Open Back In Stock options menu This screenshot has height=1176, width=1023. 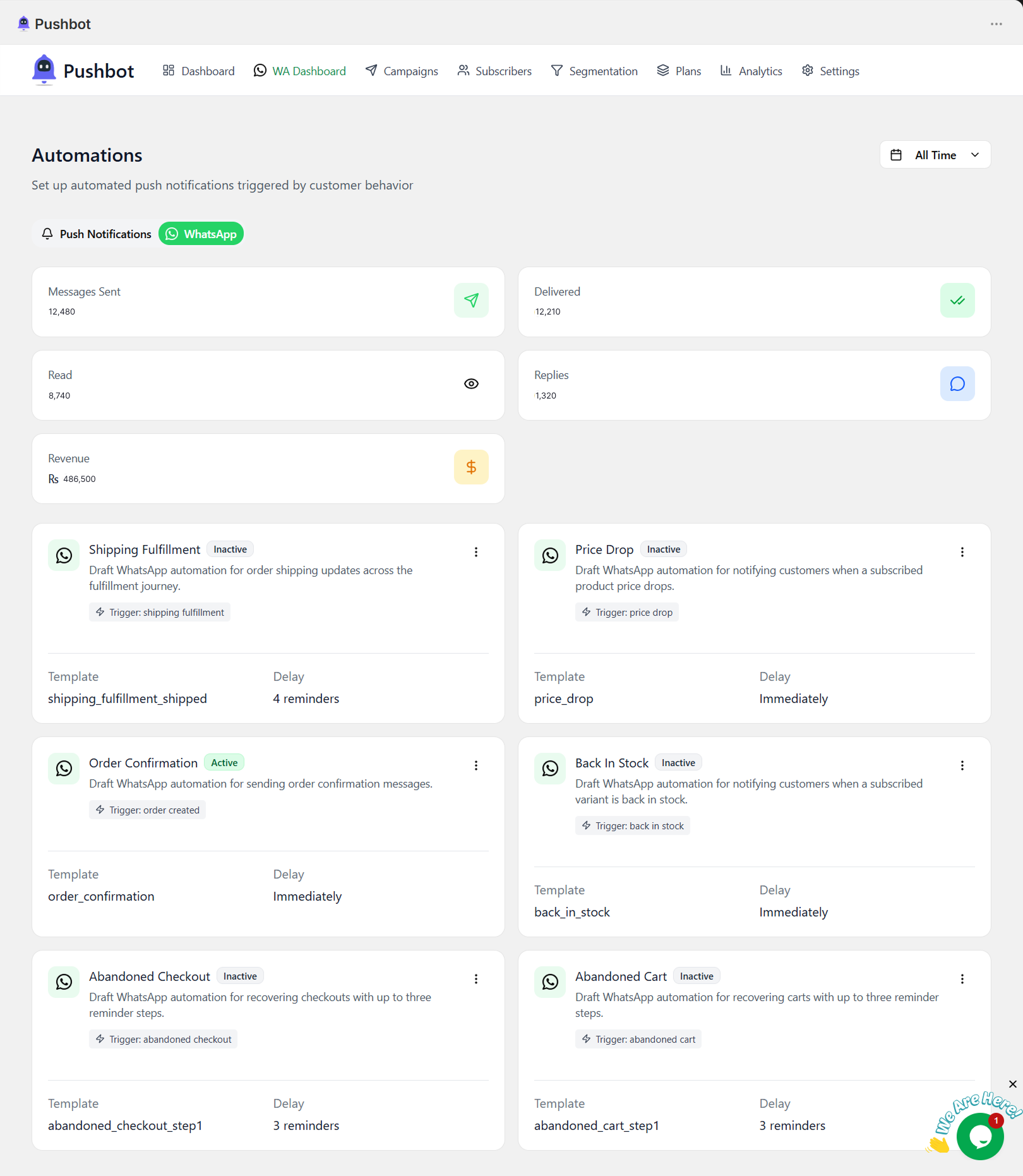click(x=962, y=765)
